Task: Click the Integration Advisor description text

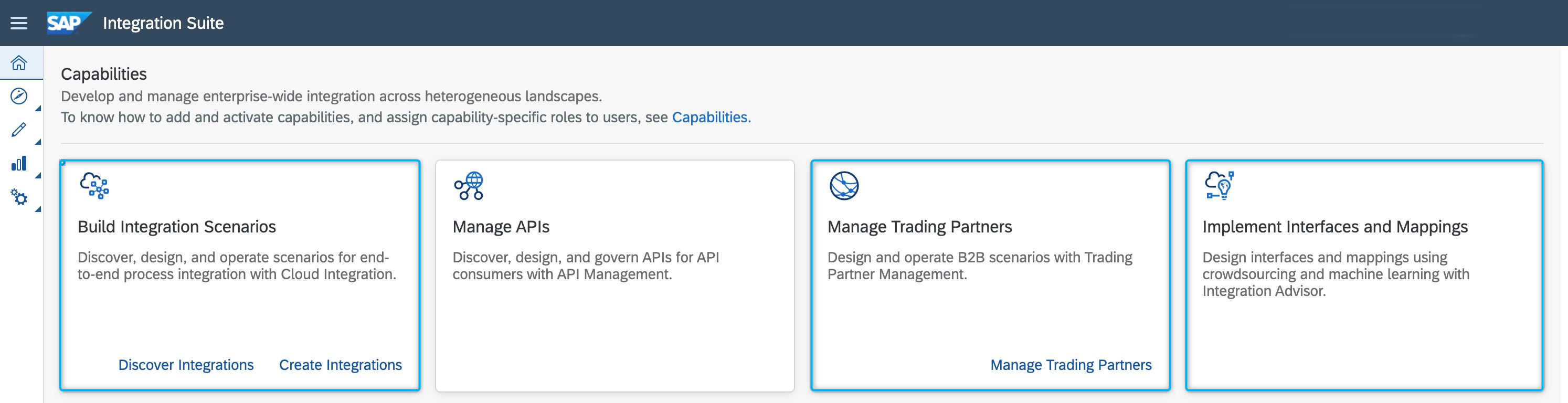Action: [x=1336, y=274]
